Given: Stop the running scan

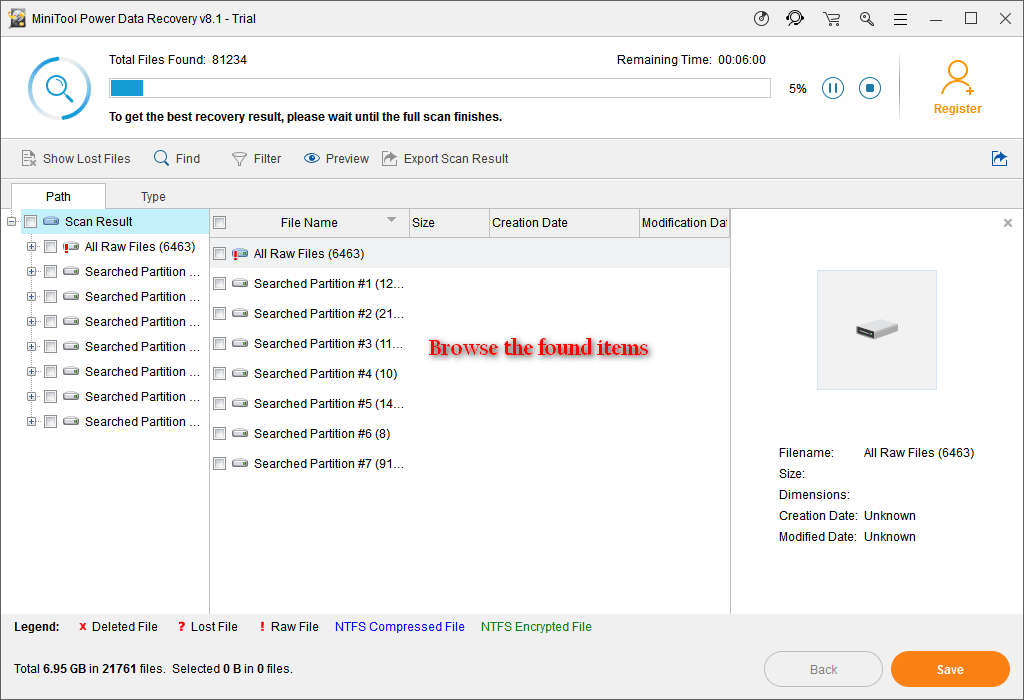Looking at the screenshot, I should [870, 88].
